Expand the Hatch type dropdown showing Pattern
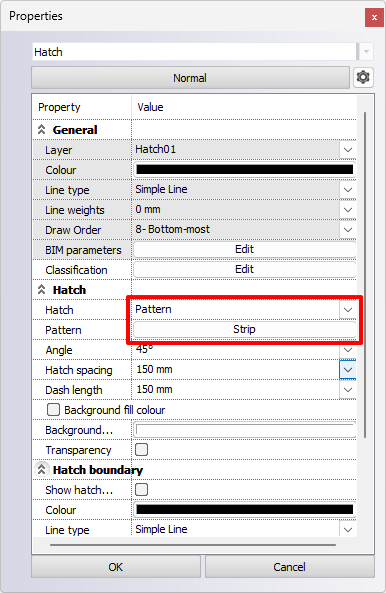The height and width of the screenshot is (593, 386). coord(348,310)
